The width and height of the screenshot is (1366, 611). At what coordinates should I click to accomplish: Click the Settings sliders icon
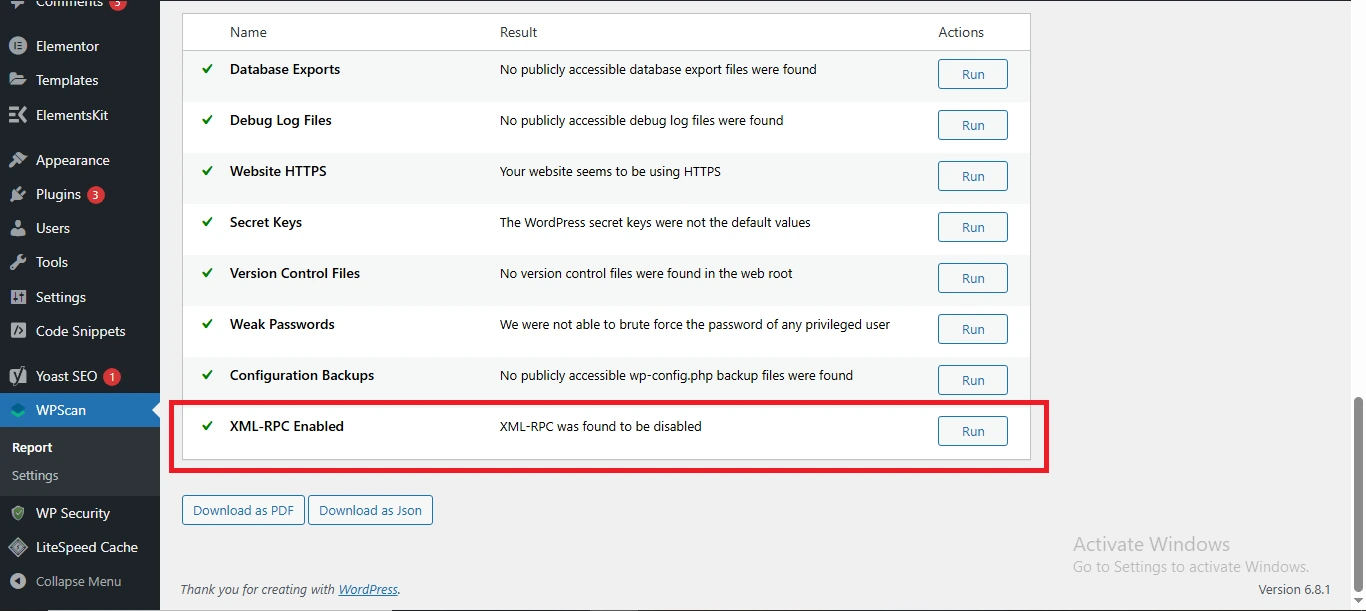[x=17, y=297]
